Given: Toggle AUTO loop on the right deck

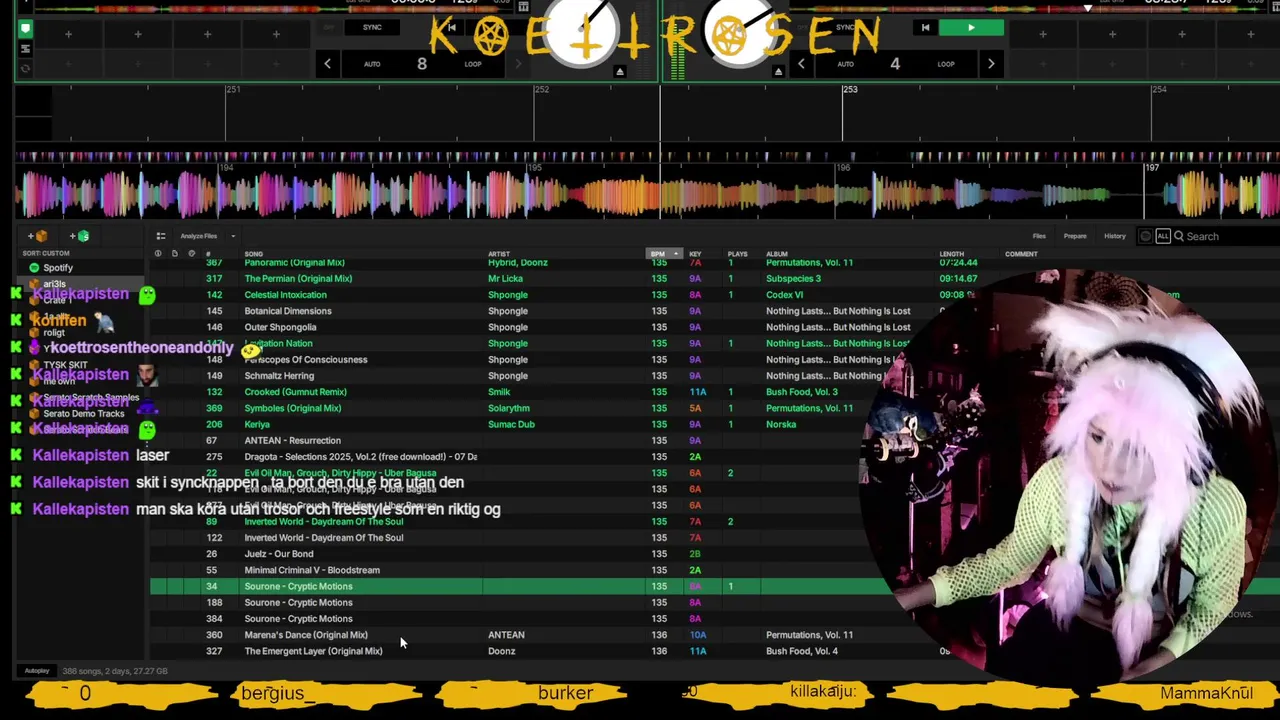Looking at the screenshot, I should coord(845,64).
